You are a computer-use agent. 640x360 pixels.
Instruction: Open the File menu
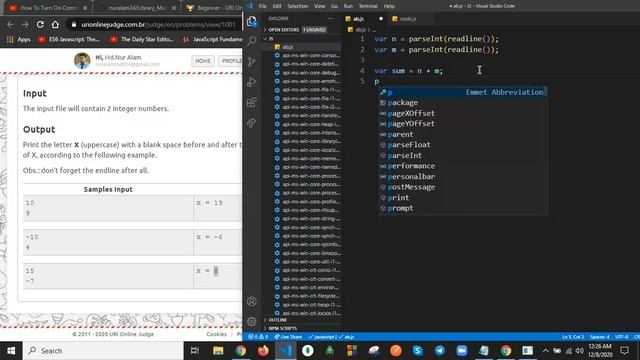tap(262, 6)
